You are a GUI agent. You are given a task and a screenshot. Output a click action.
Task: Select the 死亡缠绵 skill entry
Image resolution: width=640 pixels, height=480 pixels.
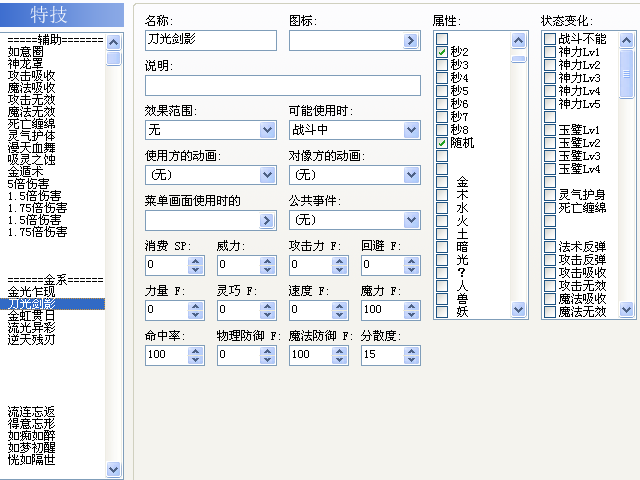tap(31, 124)
